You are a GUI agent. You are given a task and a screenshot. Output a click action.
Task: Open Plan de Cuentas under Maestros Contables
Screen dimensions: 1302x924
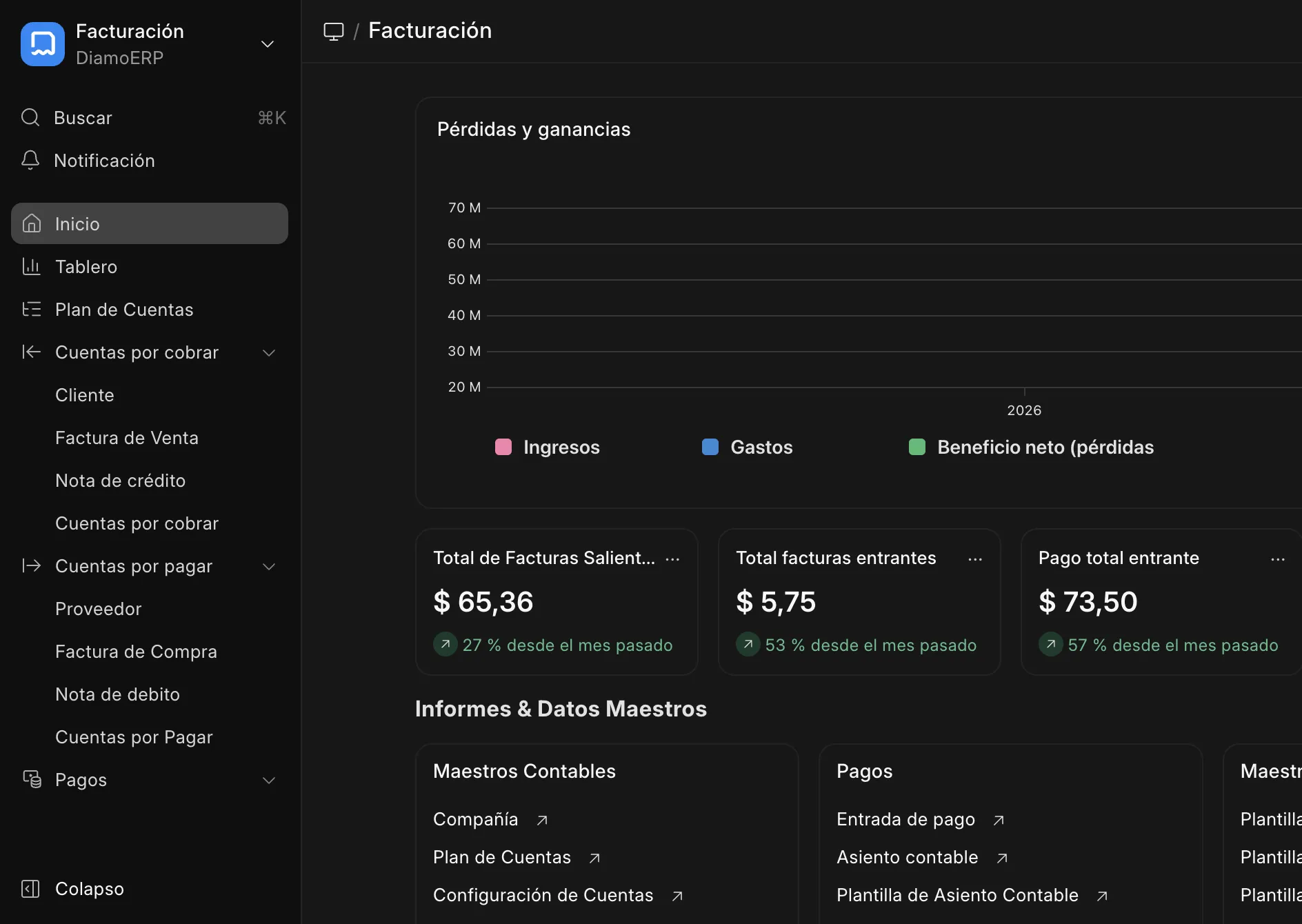coord(502,857)
